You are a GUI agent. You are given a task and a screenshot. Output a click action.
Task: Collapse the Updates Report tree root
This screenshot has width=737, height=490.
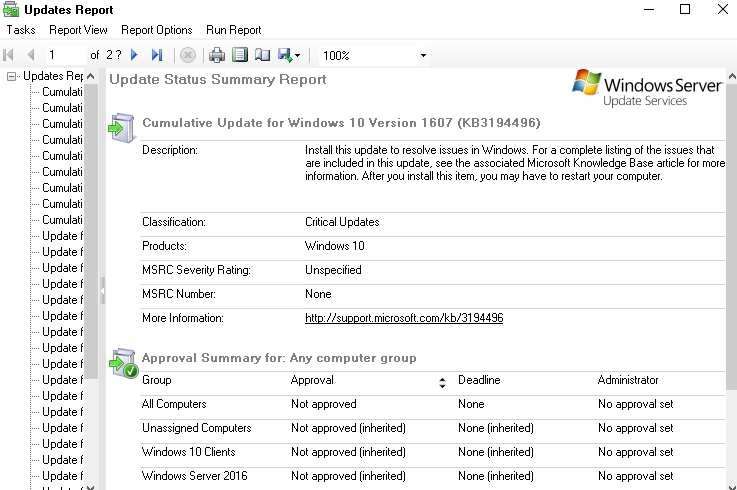pos(12,76)
